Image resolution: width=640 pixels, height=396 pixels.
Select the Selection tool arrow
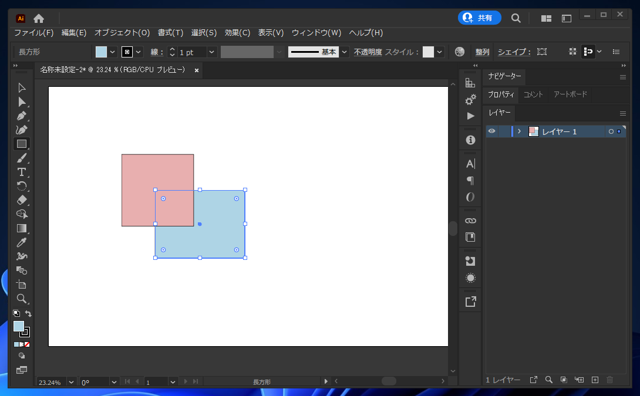click(x=22, y=88)
